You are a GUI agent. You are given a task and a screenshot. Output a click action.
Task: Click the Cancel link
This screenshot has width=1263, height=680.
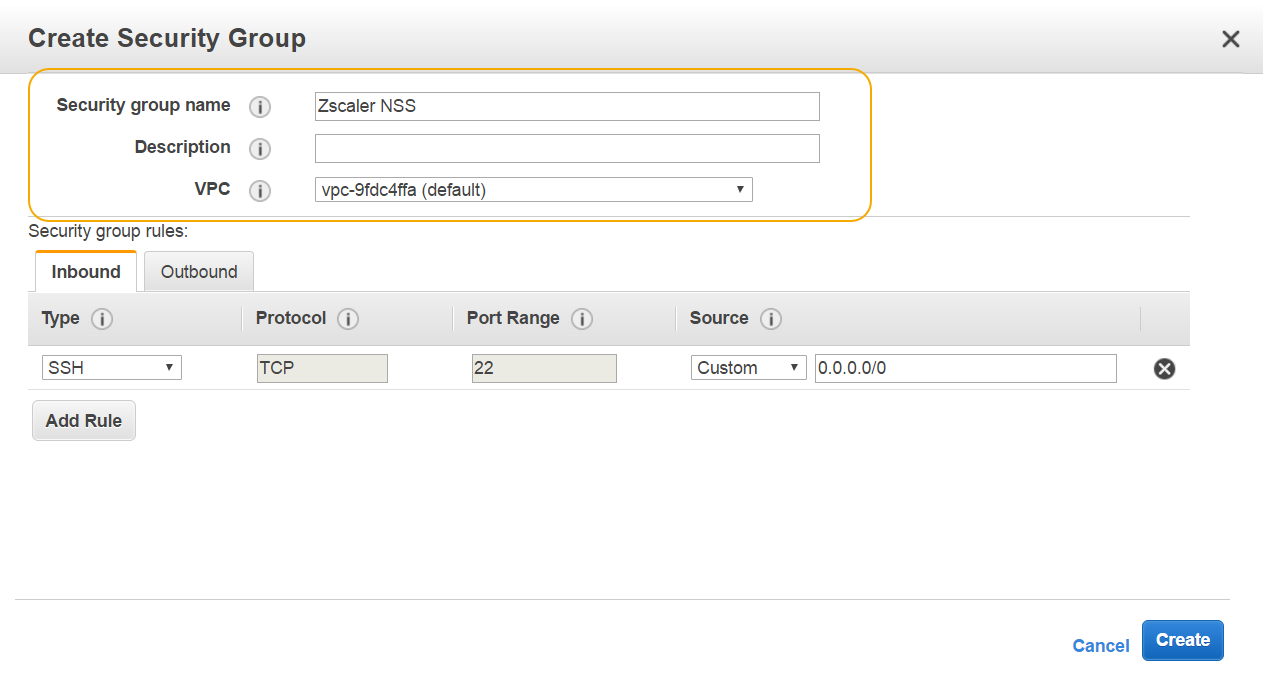[x=1100, y=646]
